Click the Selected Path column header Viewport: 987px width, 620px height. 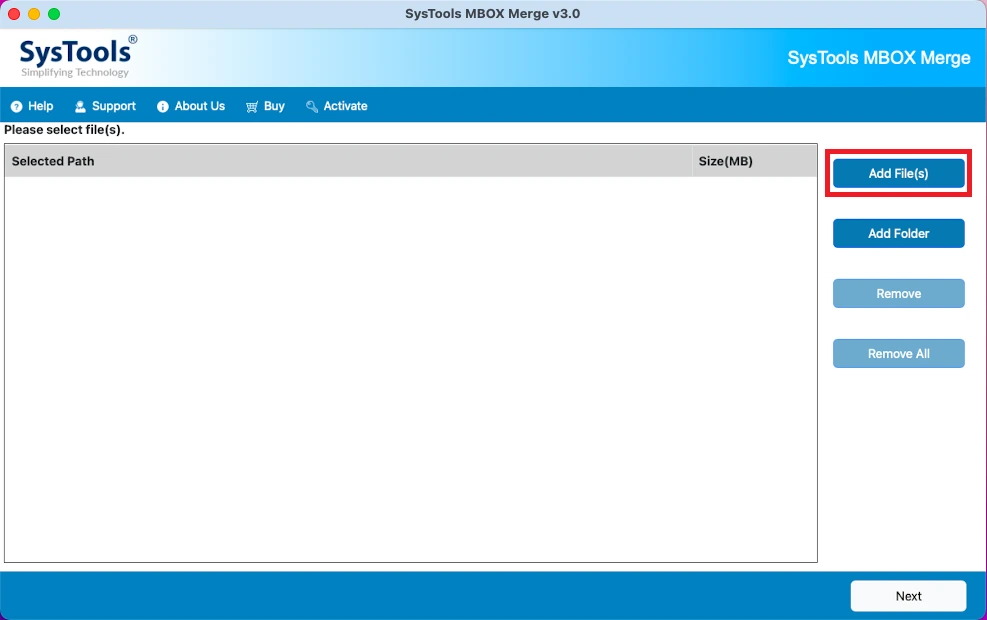coord(348,161)
